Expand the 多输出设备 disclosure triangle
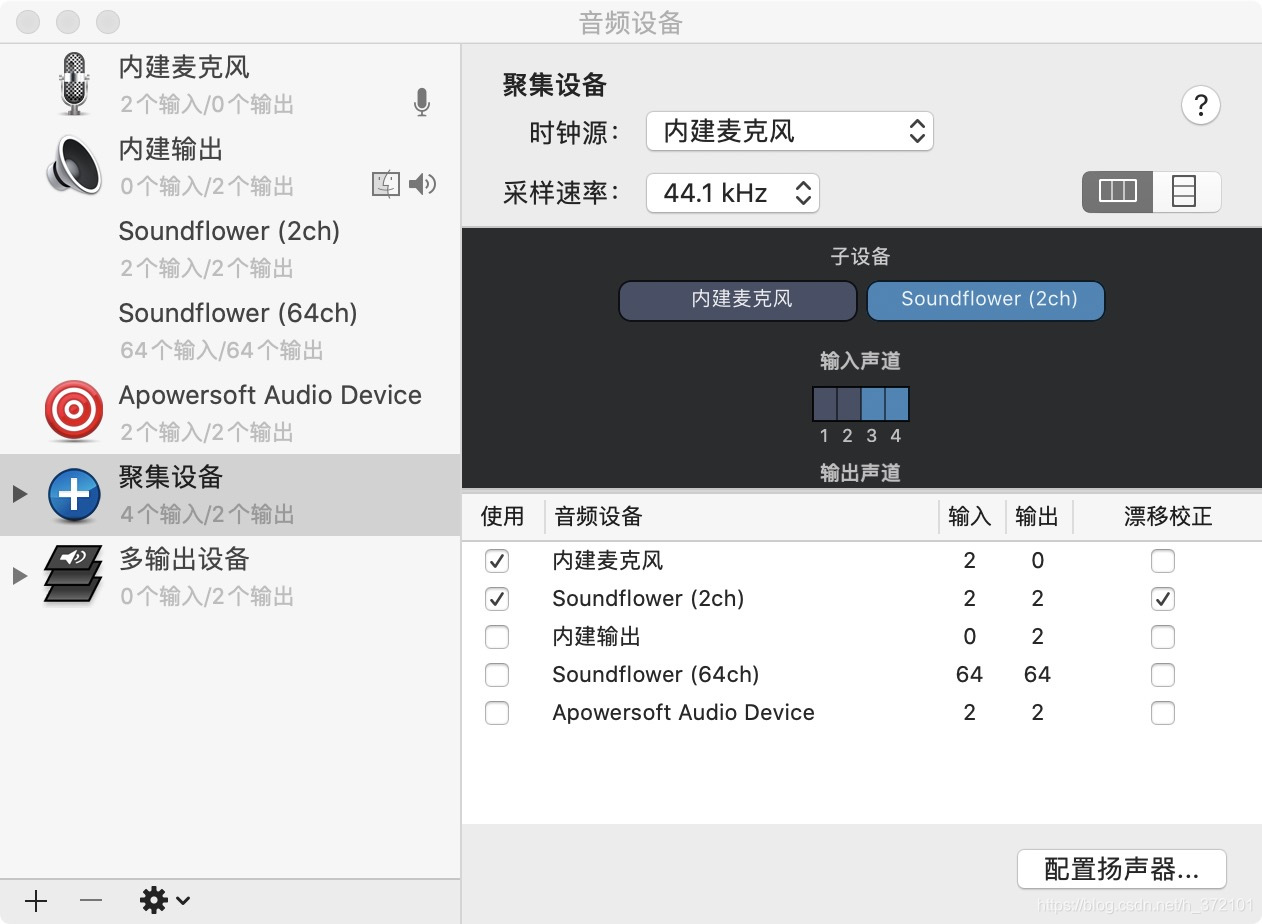The image size is (1262, 924). pos(18,576)
